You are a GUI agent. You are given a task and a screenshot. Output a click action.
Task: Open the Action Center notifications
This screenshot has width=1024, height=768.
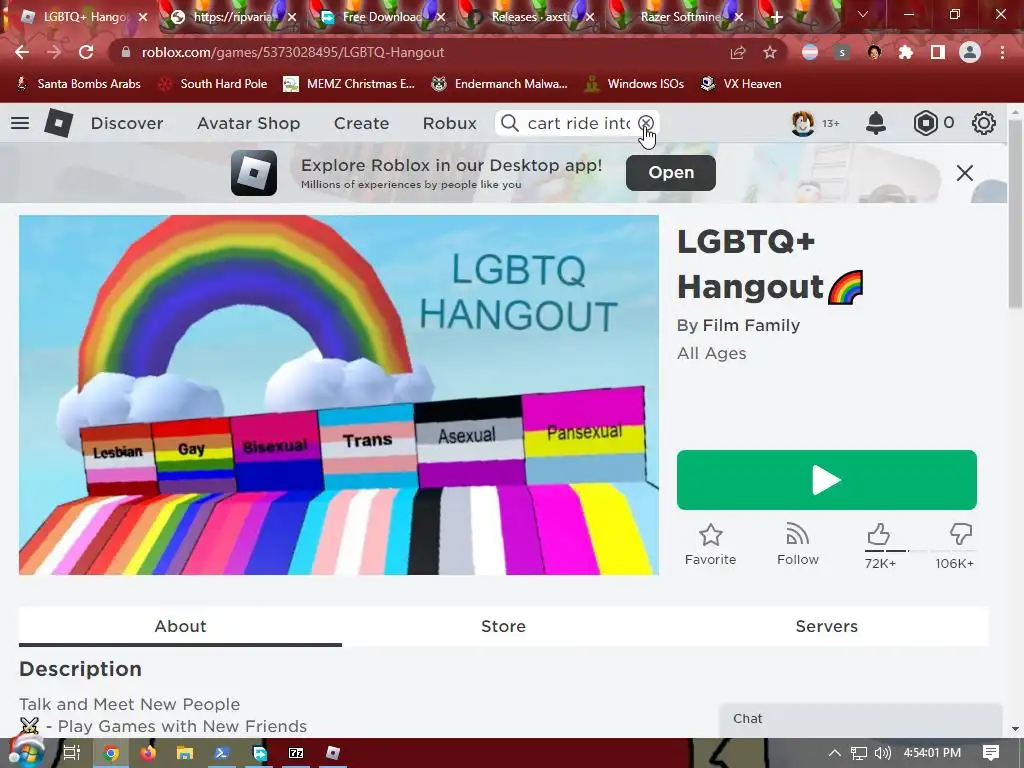click(x=991, y=753)
